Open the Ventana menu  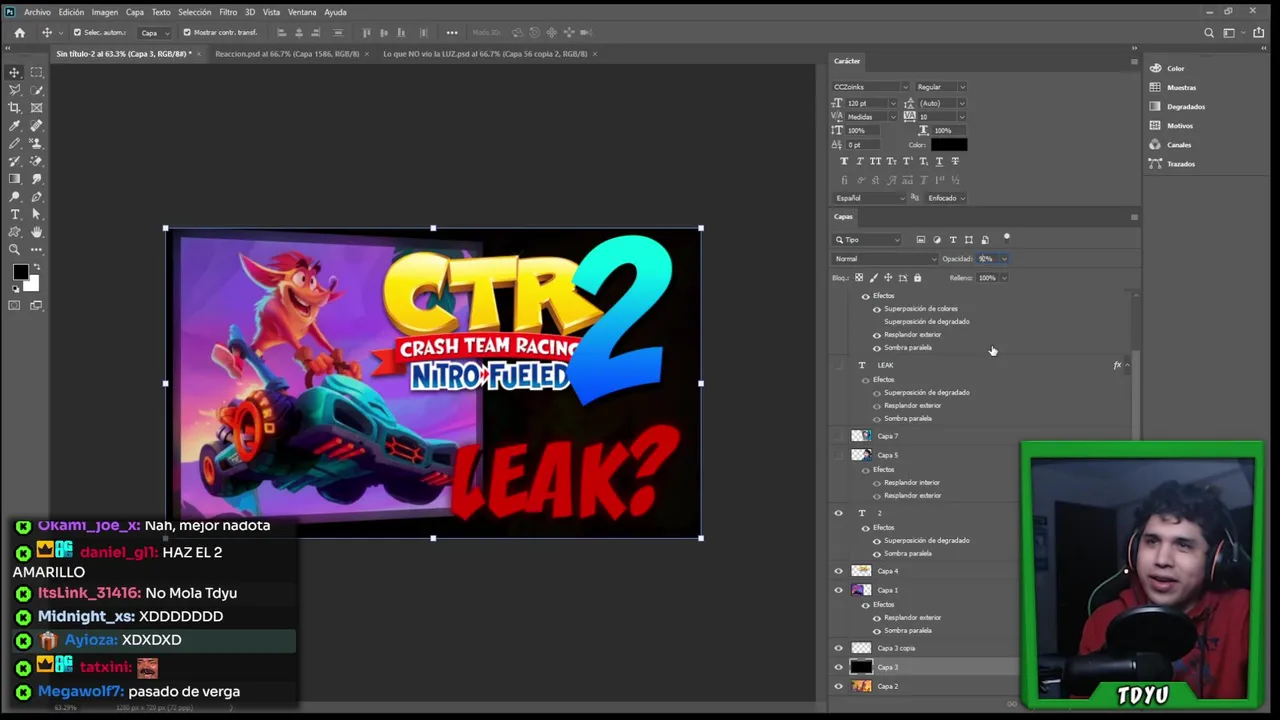click(x=302, y=12)
